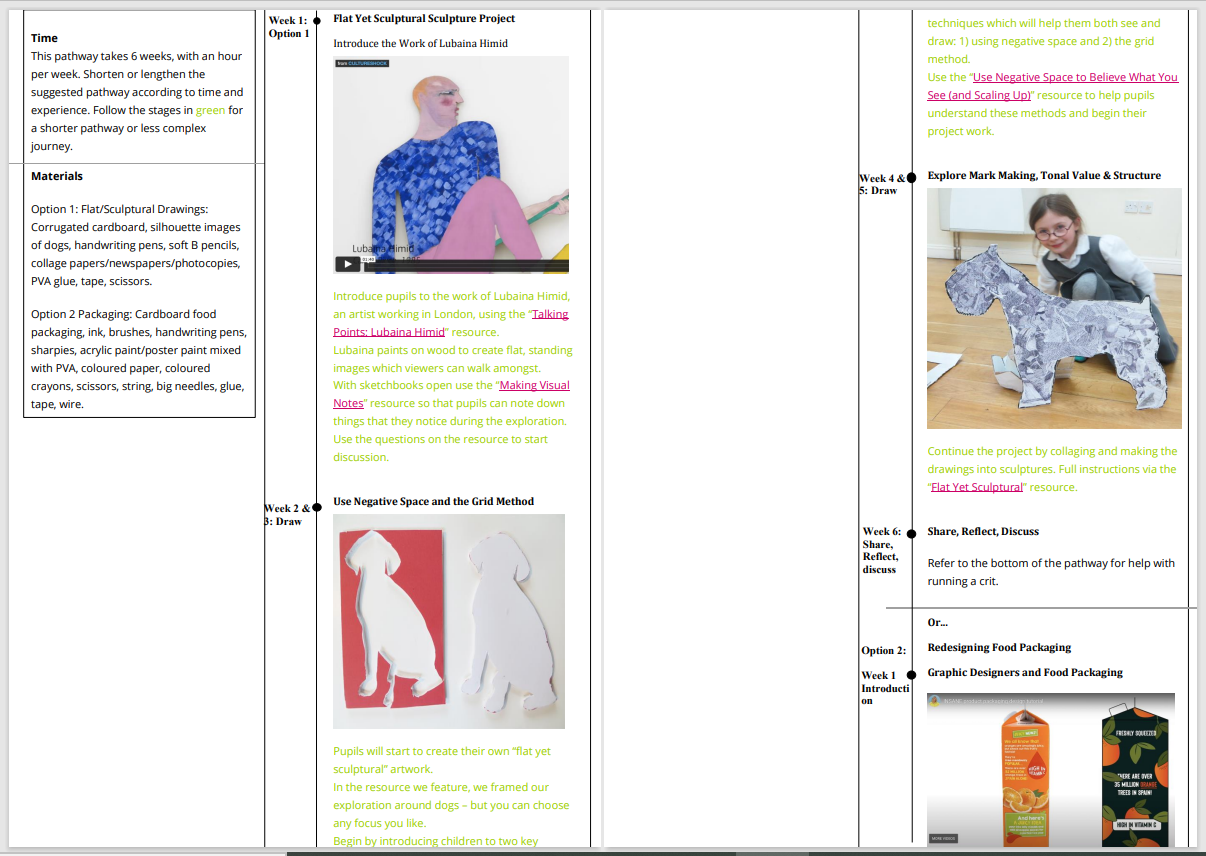The width and height of the screenshot is (1206, 856).
Task: Follow the "Flat Yet Sculptural" resource link
Action: coord(977,487)
